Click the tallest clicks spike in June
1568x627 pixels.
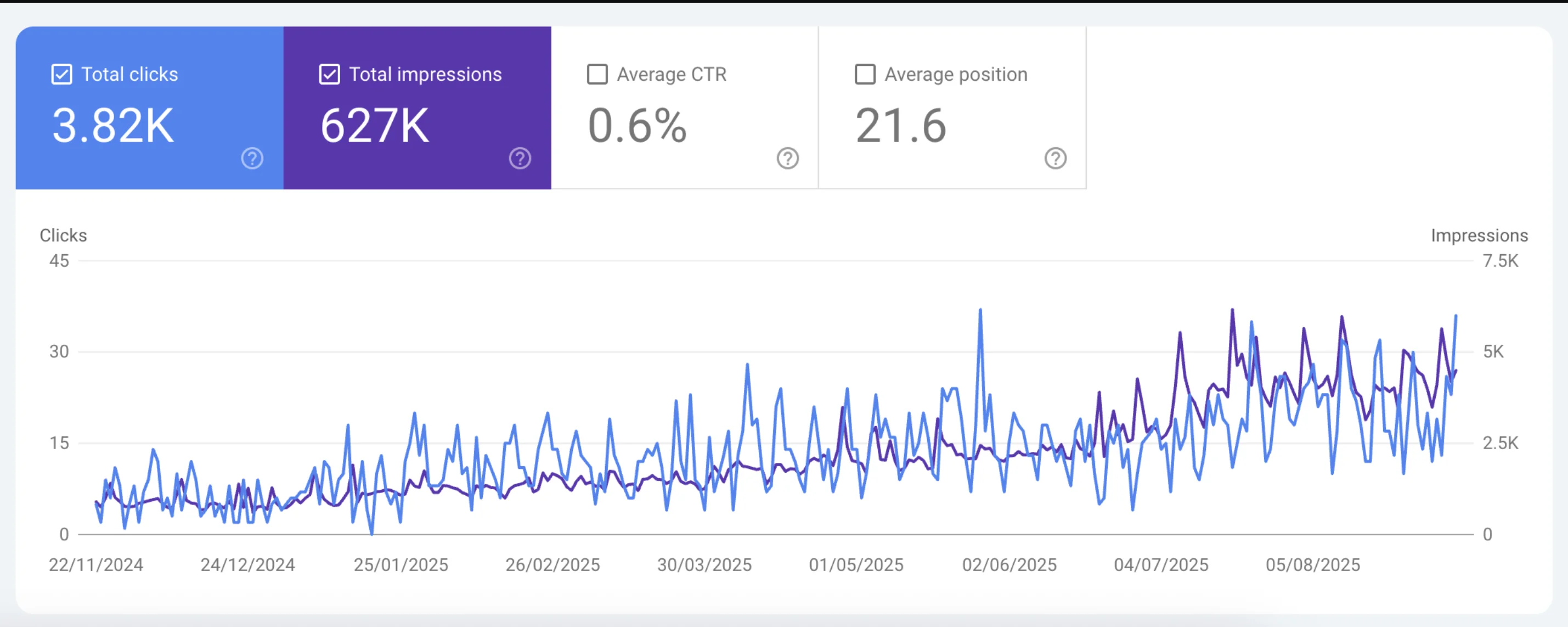pyautogui.click(x=980, y=311)
